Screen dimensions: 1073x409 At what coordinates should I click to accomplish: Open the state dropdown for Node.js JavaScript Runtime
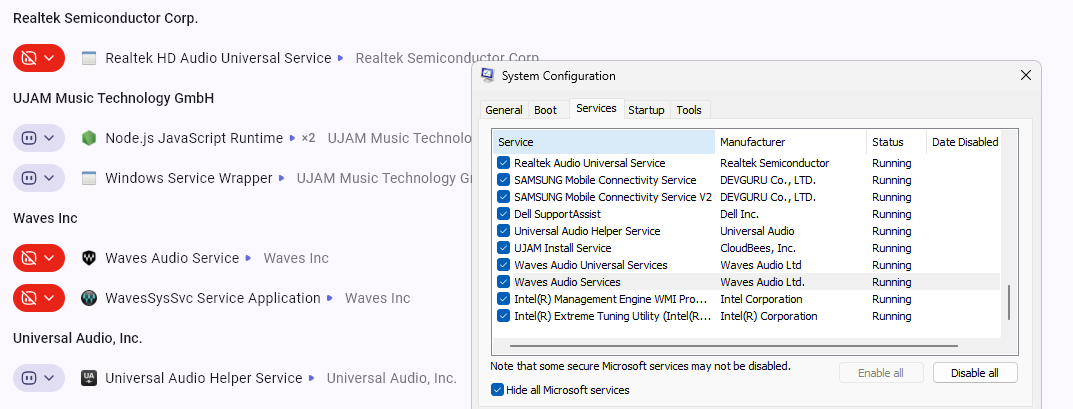[50, 138]
